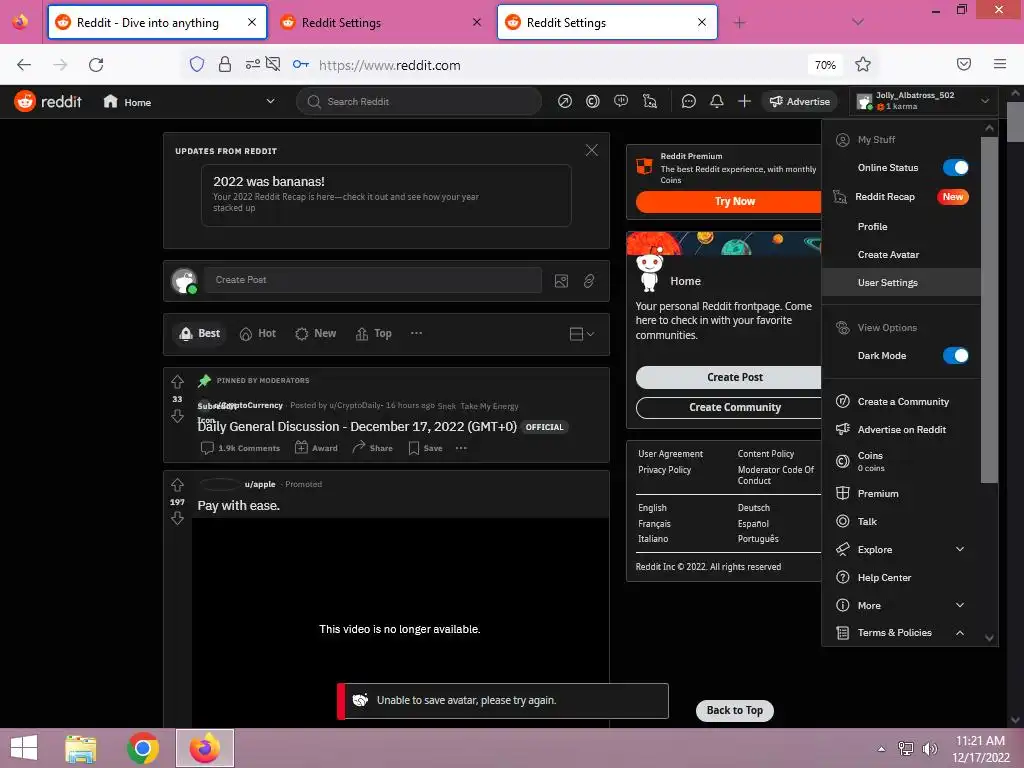Award the Daily General Discussion post
The height and width of the screenshot is (768, 1024).
pos(316,448)
